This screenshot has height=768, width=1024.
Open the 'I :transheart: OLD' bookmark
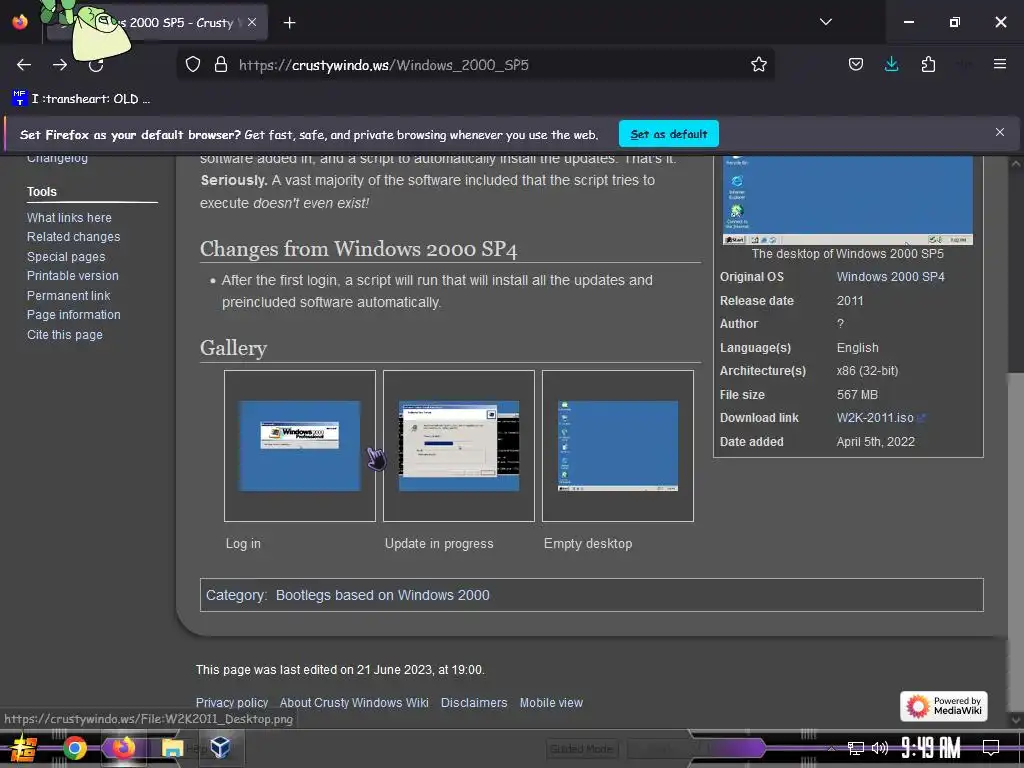(82, 99)
